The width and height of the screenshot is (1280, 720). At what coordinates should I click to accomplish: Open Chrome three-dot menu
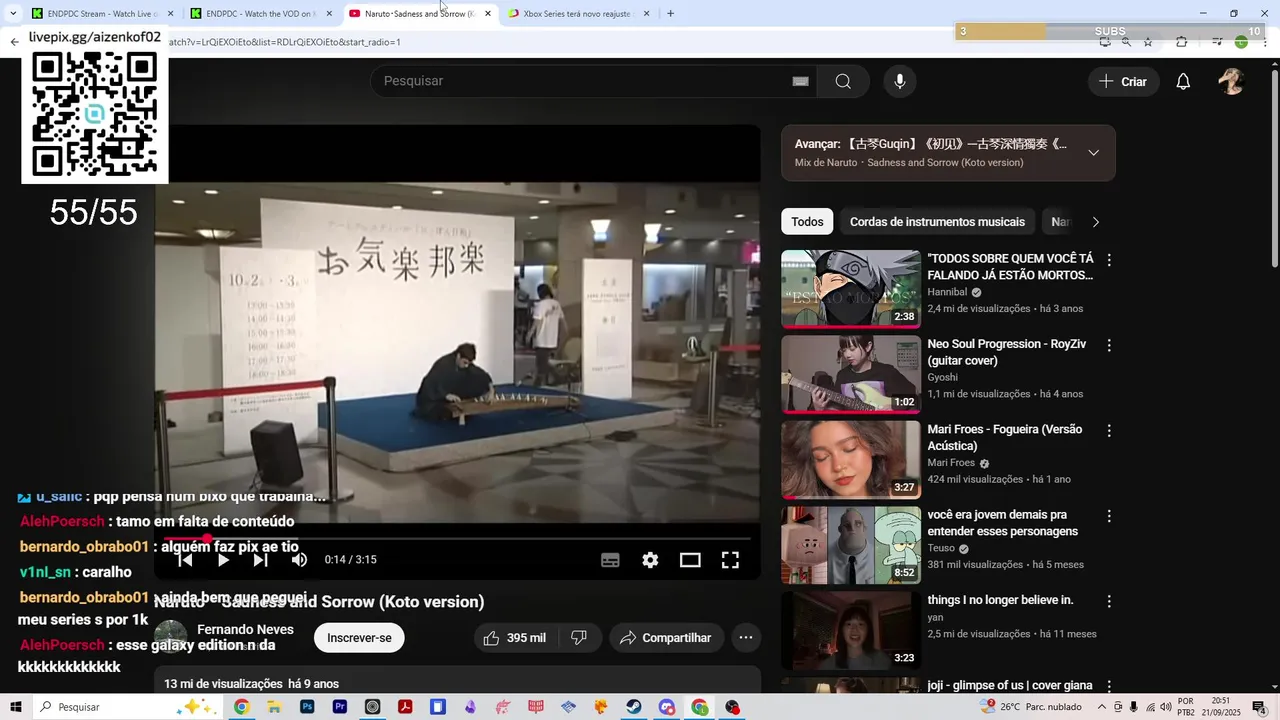pos(1263,42)
